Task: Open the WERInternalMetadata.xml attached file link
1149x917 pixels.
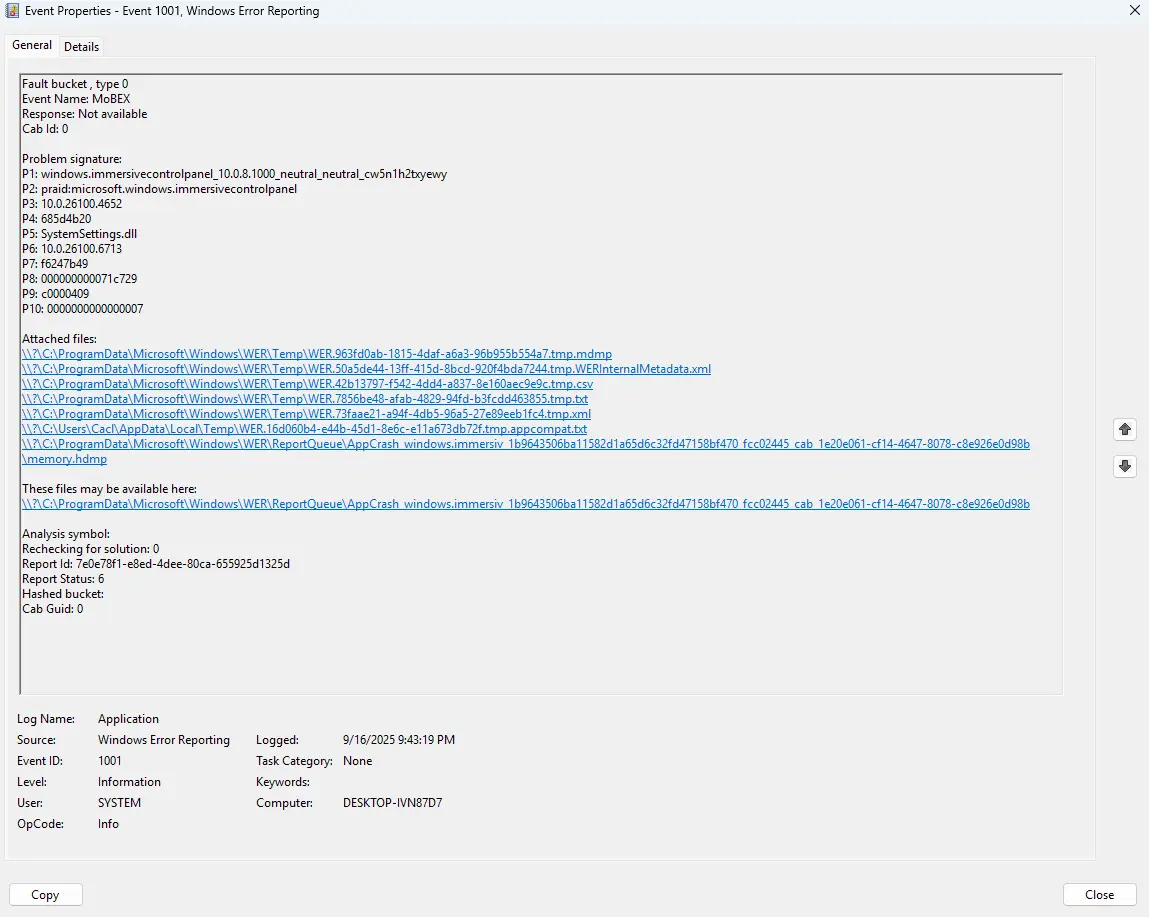Action: tap(364, 368)
